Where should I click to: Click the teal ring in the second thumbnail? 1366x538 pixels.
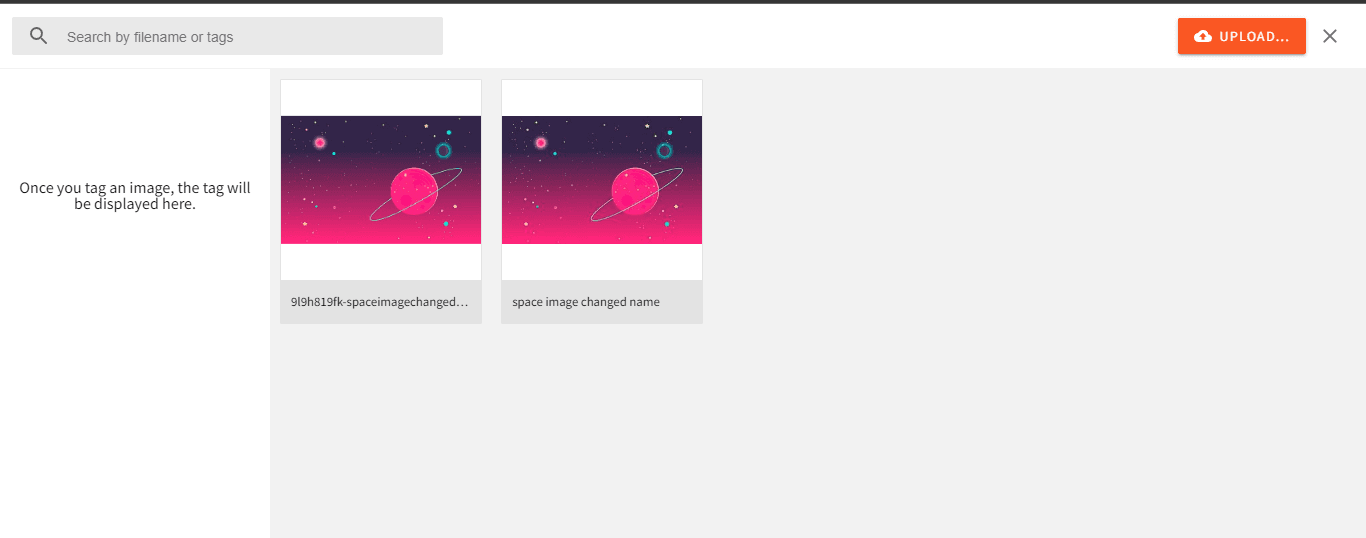click(x=664, y=150)
